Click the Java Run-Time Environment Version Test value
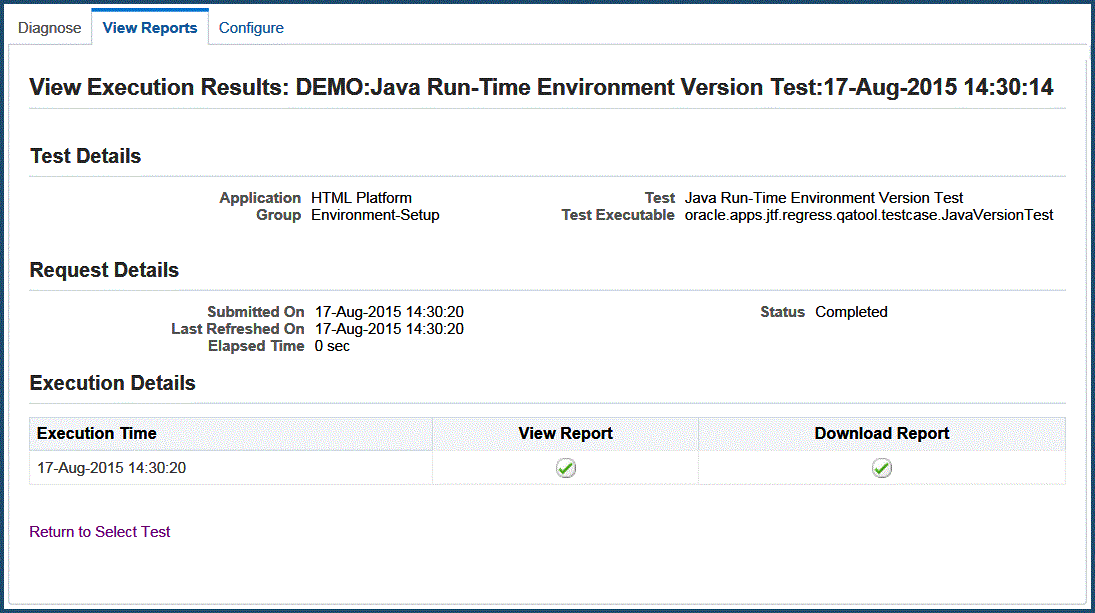This screenshot has height=613, width=1095. pos(824,198)
